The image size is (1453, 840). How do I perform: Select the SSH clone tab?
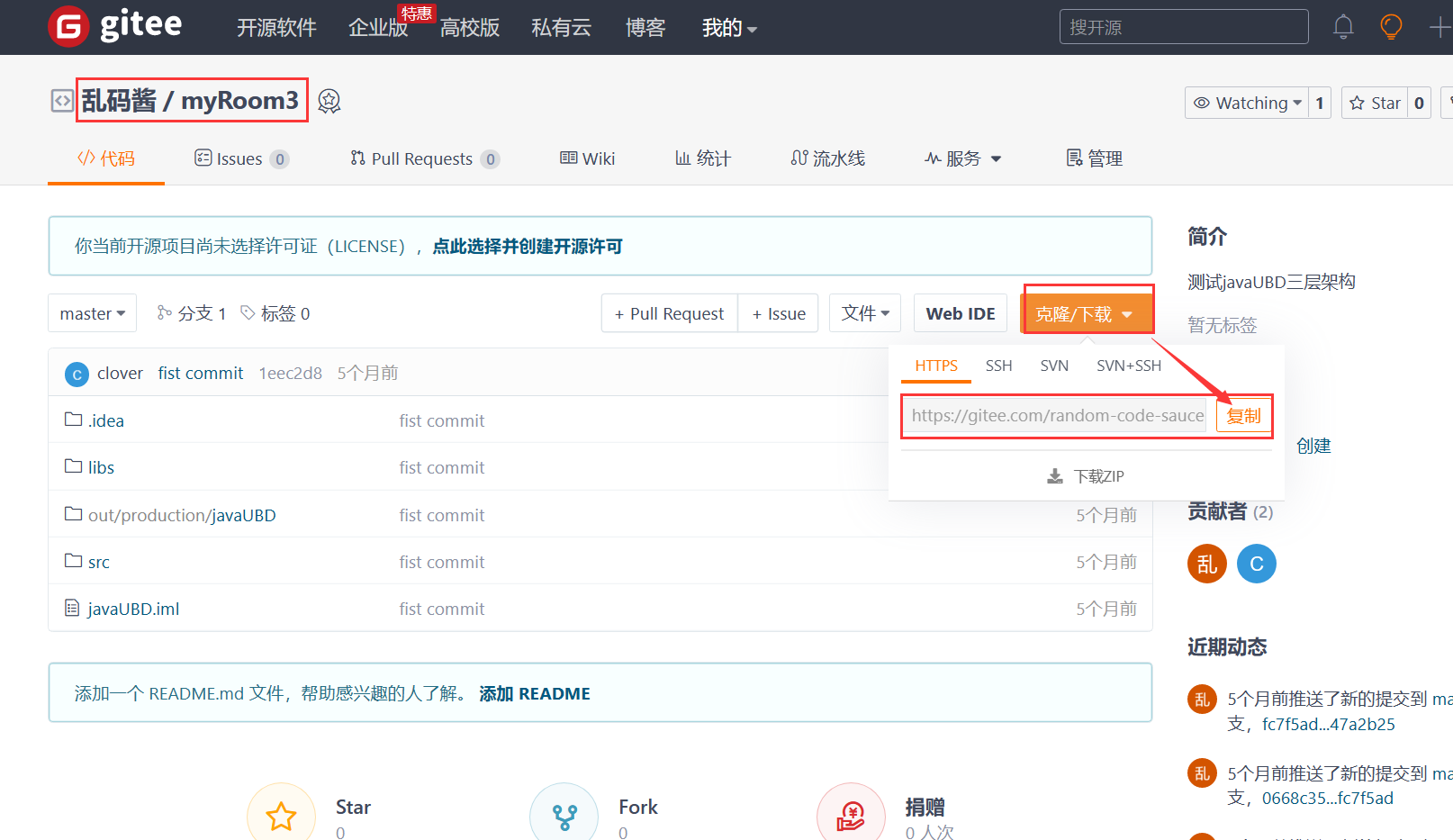(998, 366)
